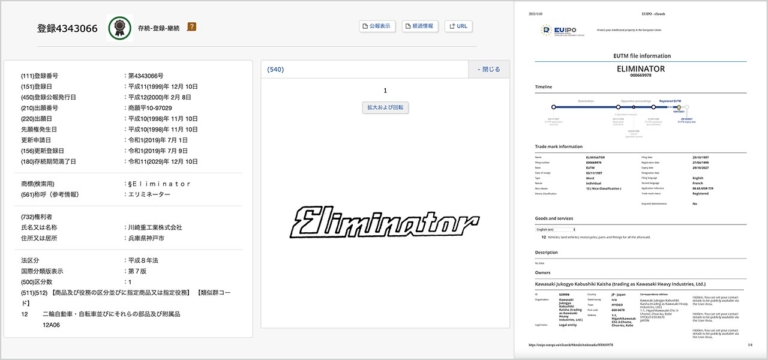
Task: Select the address 兵庫県神戸市
Action: pyautogui.click(x=146, y=238)
